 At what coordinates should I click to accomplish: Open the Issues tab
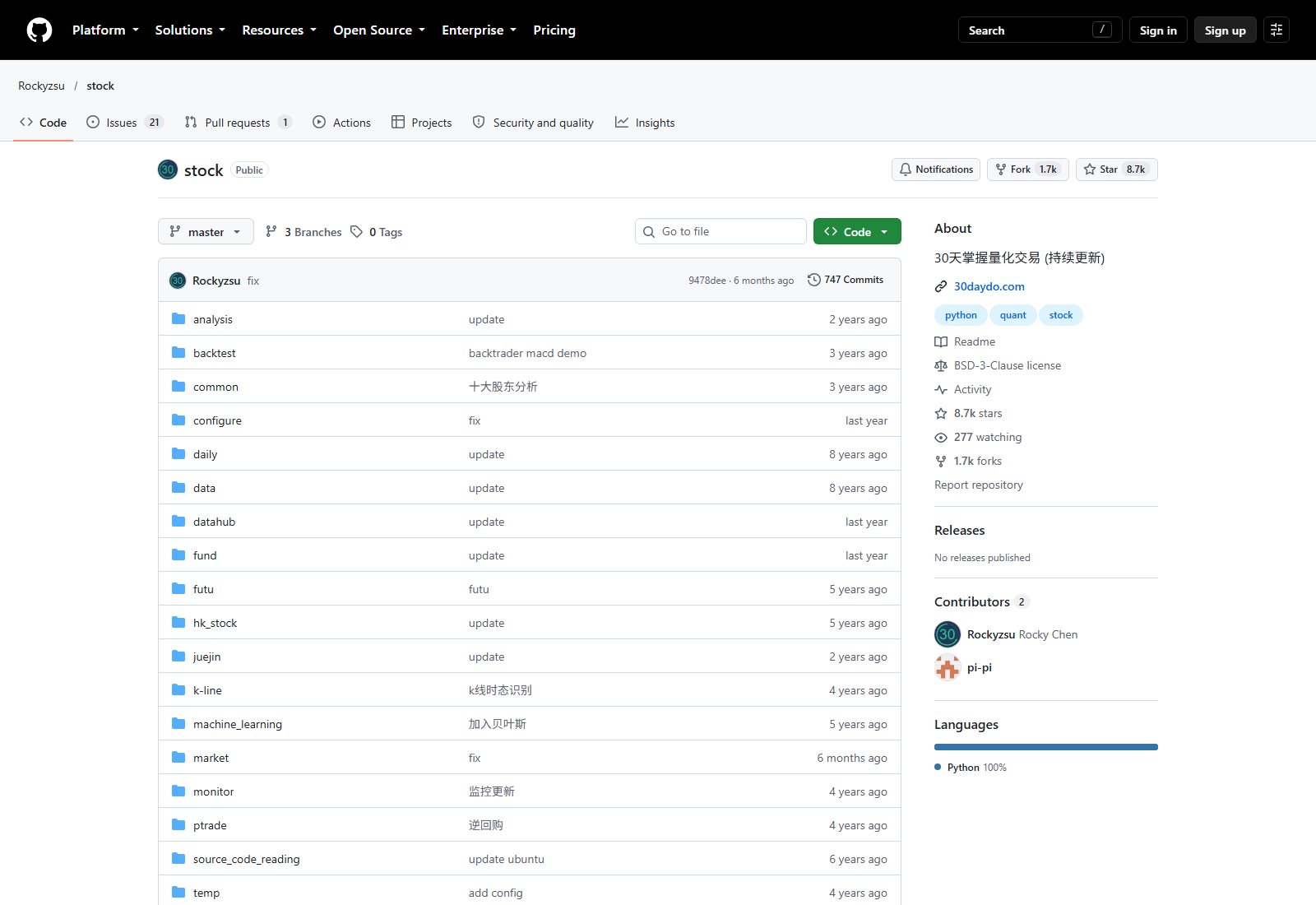coord(125,123)
